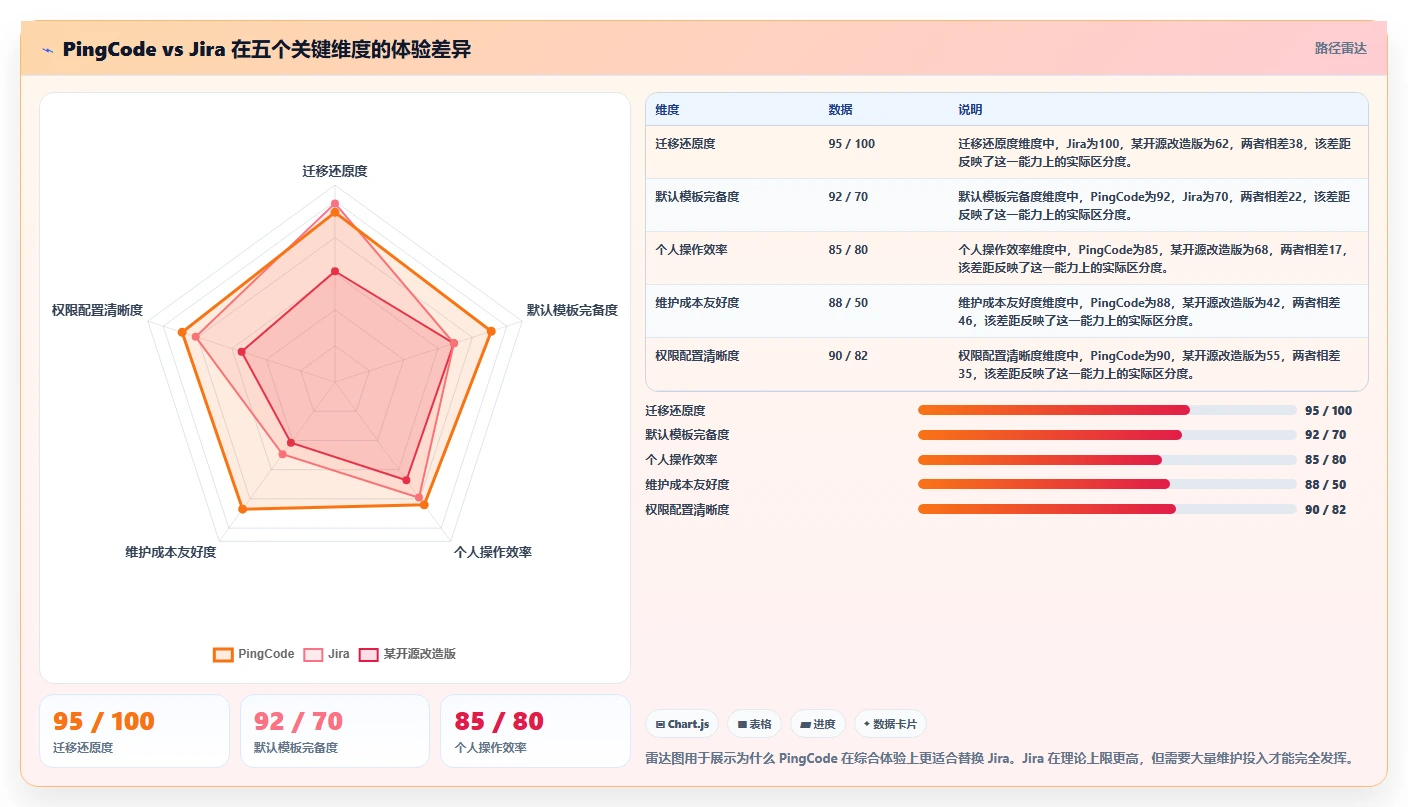Click the 权限配置清晰度 axis label on the radar
This screenshot has width=1408, height=807.
coord(97,310)
